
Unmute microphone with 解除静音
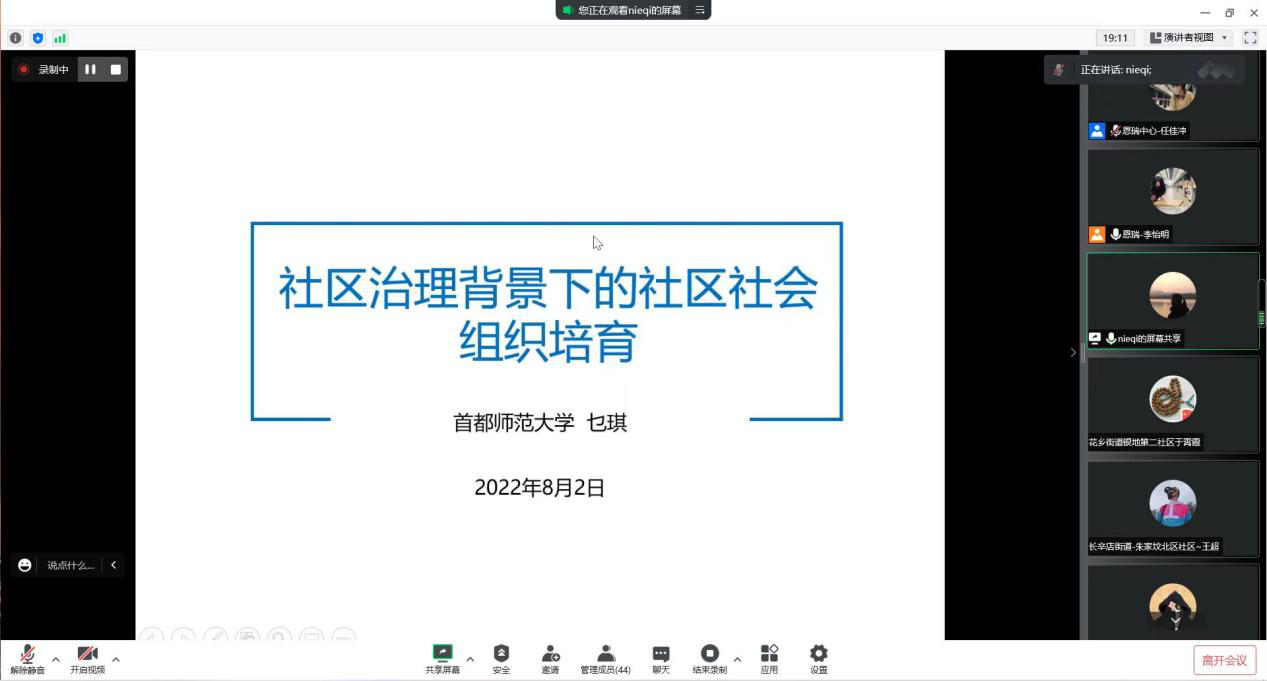[28, 659]
